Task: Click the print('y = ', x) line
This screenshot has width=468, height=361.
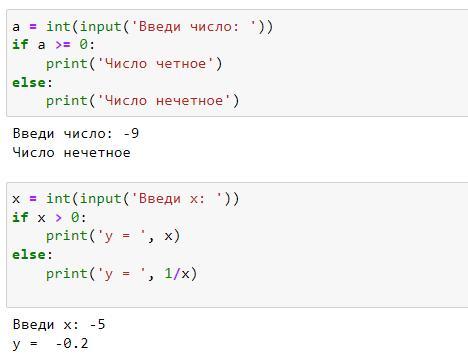Action: (x=113, y=236)
